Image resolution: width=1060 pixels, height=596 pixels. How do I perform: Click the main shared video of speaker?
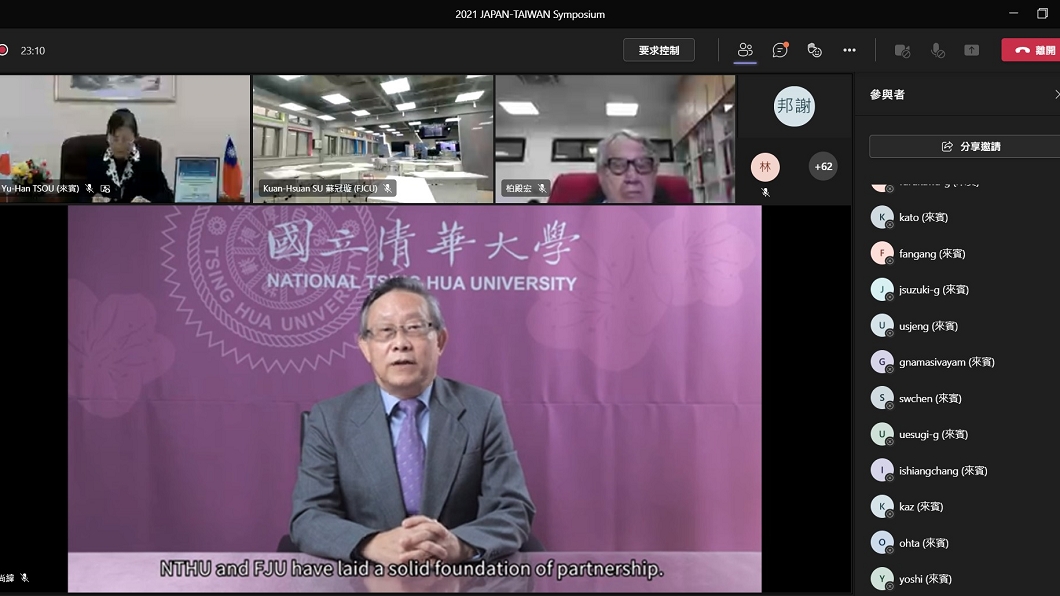(414, 399)
